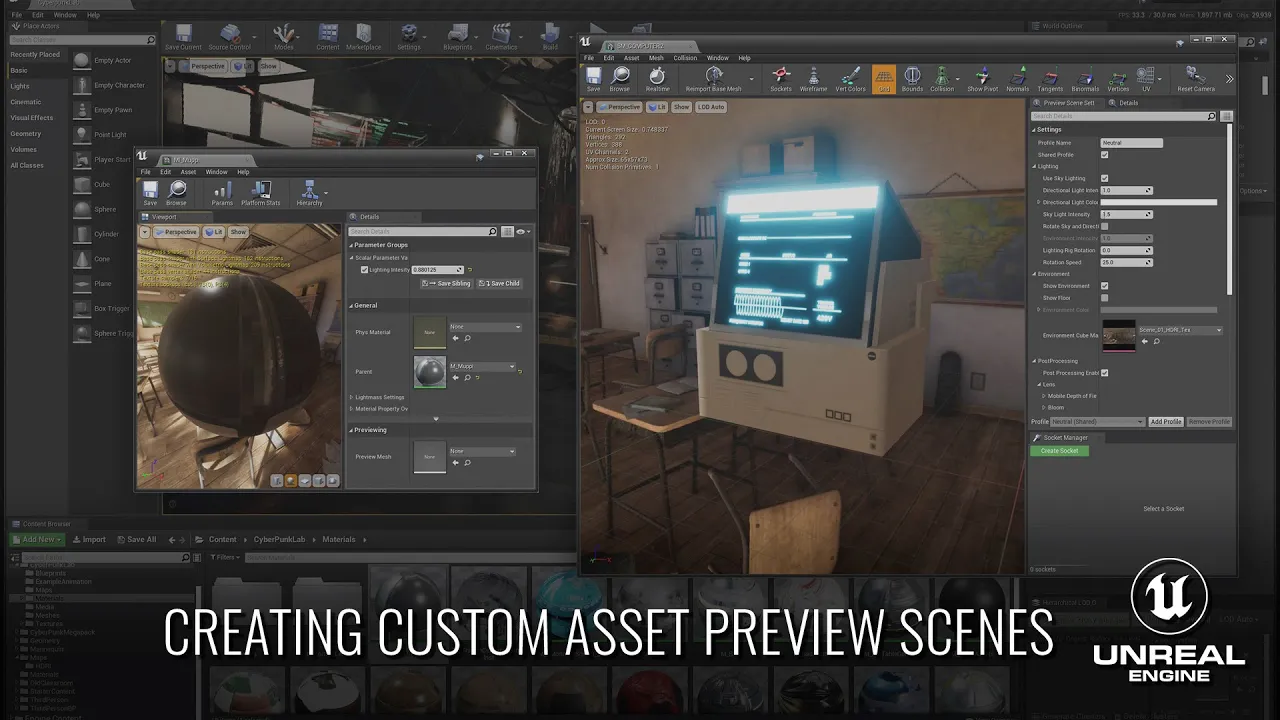Toggle Shared Profile checkbox
This screenshot has width=1280, height=720.
[1104, 155]
